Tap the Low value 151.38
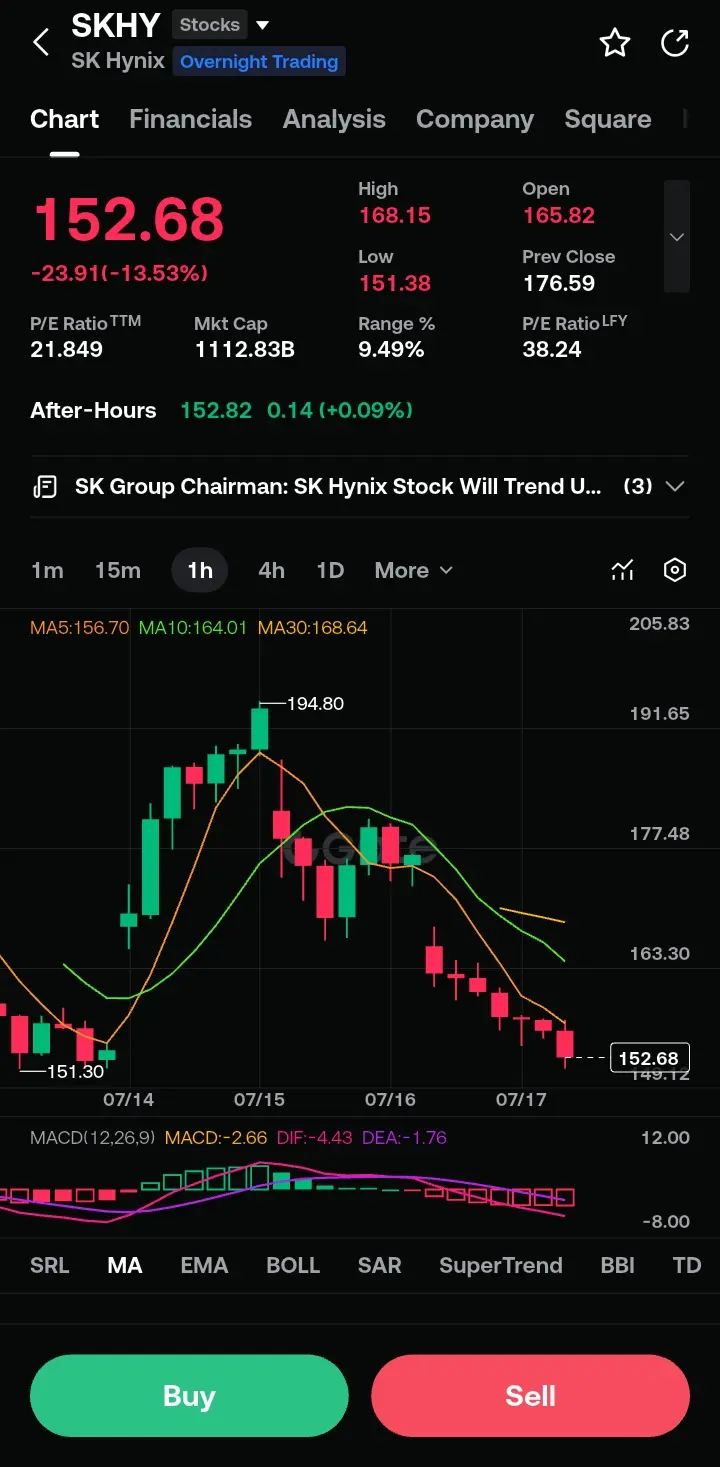The image size is (720, 1467). click(395, 283)
